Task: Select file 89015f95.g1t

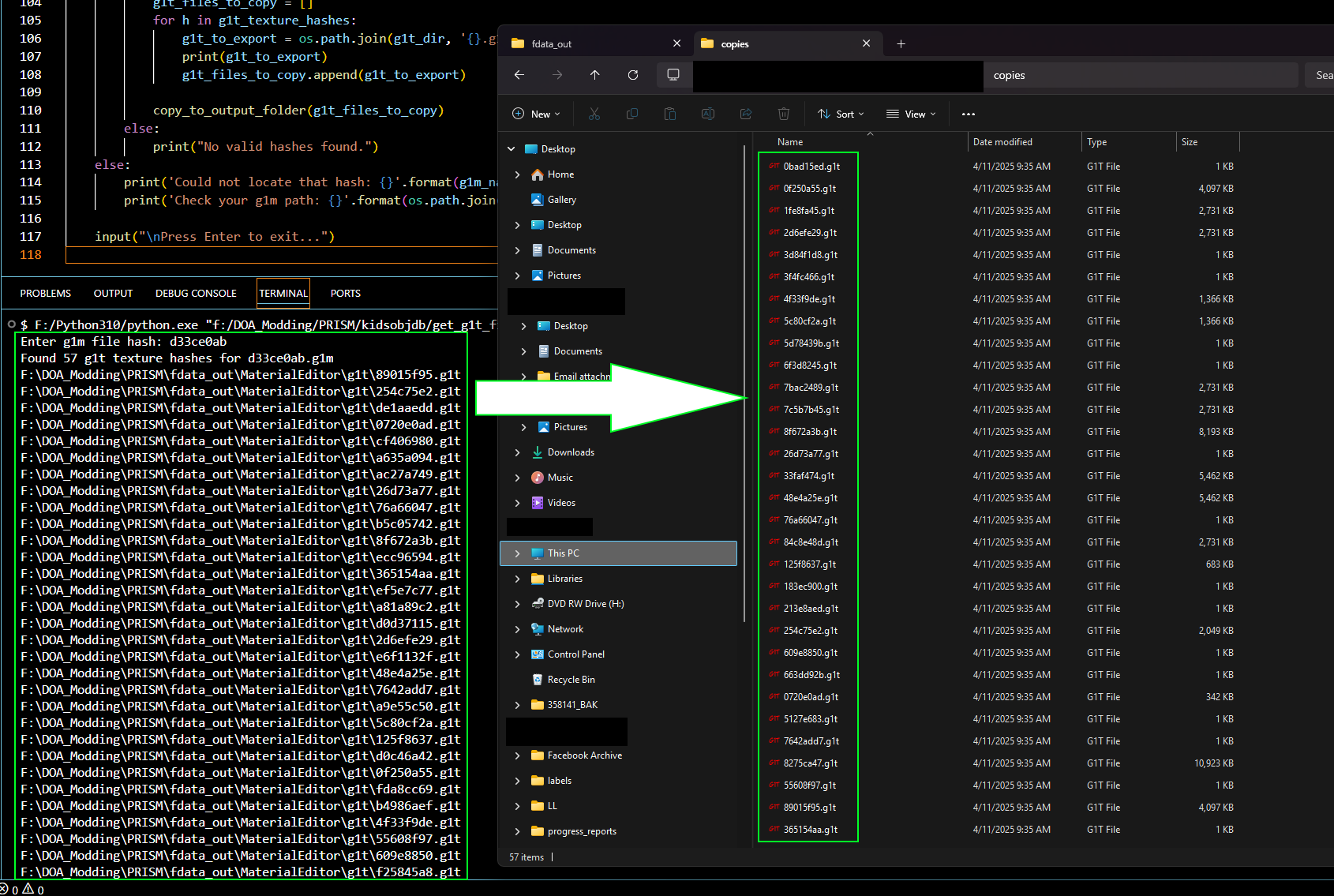Action: point(809,808)
